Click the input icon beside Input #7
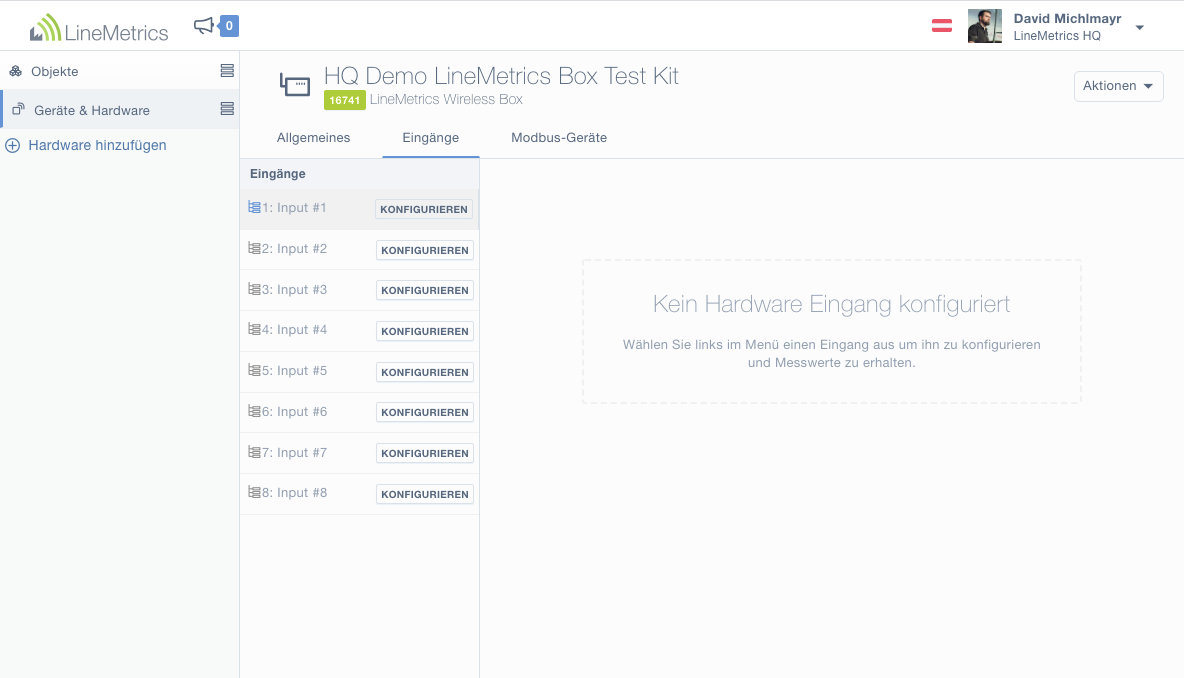This screenshot has width=1184, height=678. 254,451
